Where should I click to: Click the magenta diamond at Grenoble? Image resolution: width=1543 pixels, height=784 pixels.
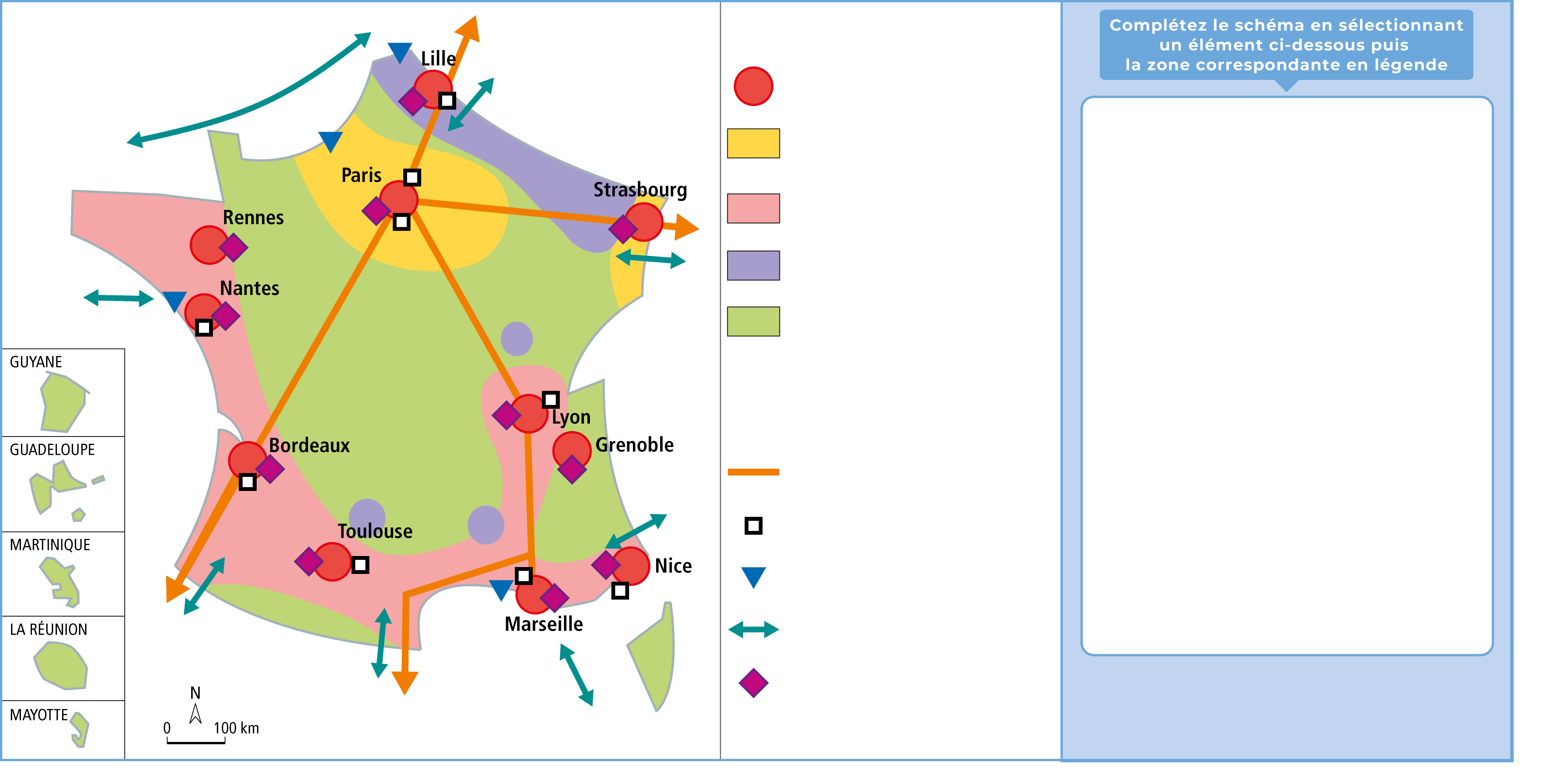click(572, 469)
